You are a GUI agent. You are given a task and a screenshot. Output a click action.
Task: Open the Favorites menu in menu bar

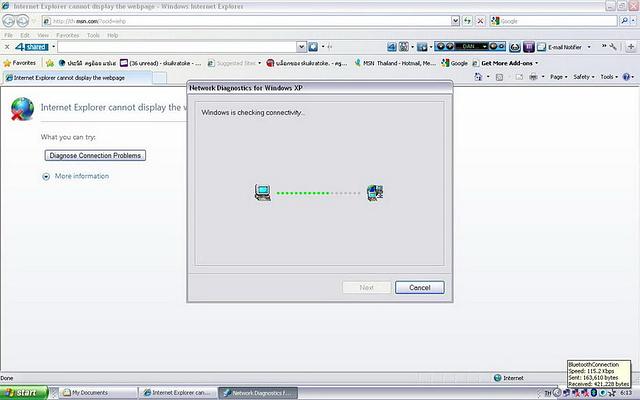(x=67, y=36)
